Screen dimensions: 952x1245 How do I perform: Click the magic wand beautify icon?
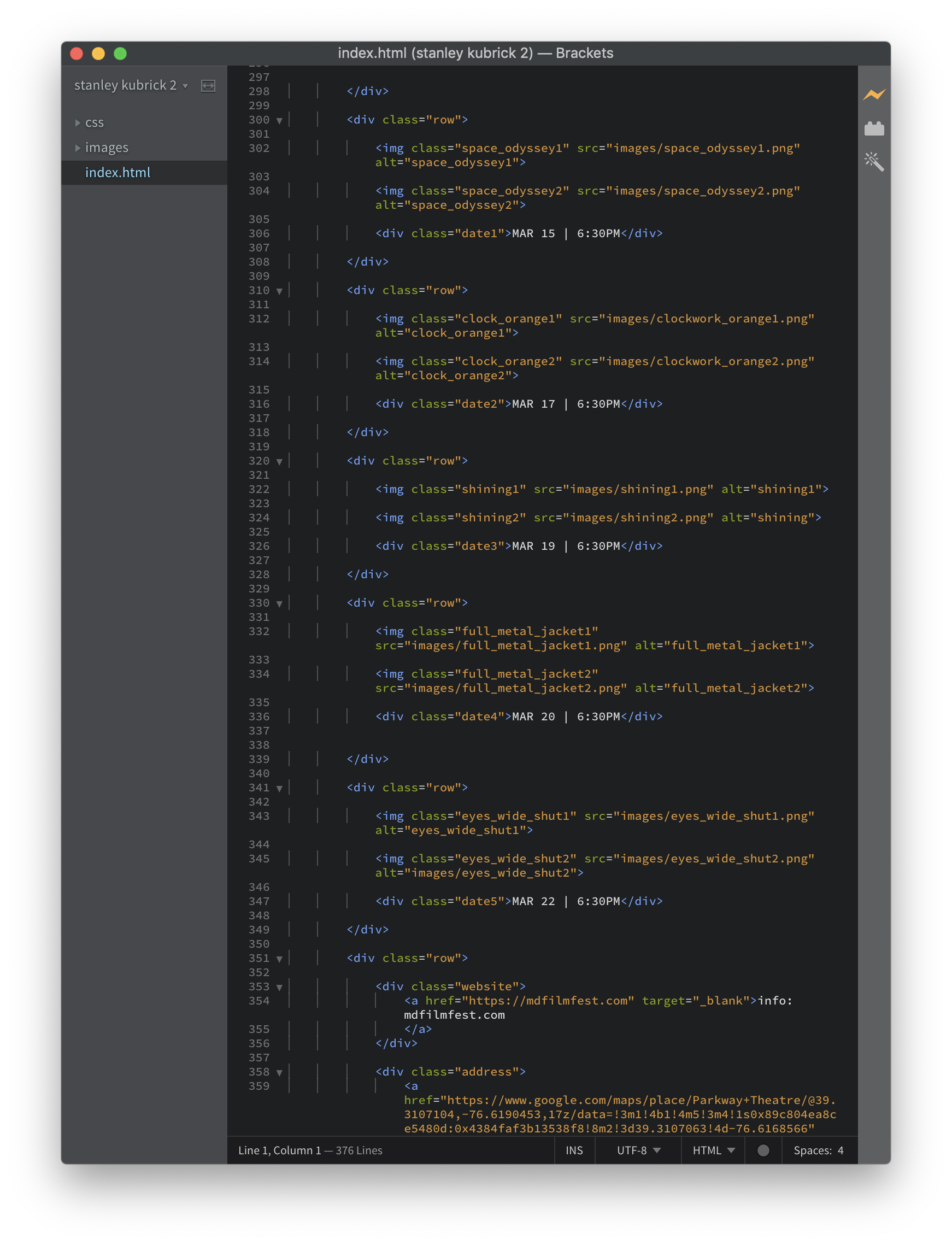pos(873,162)
